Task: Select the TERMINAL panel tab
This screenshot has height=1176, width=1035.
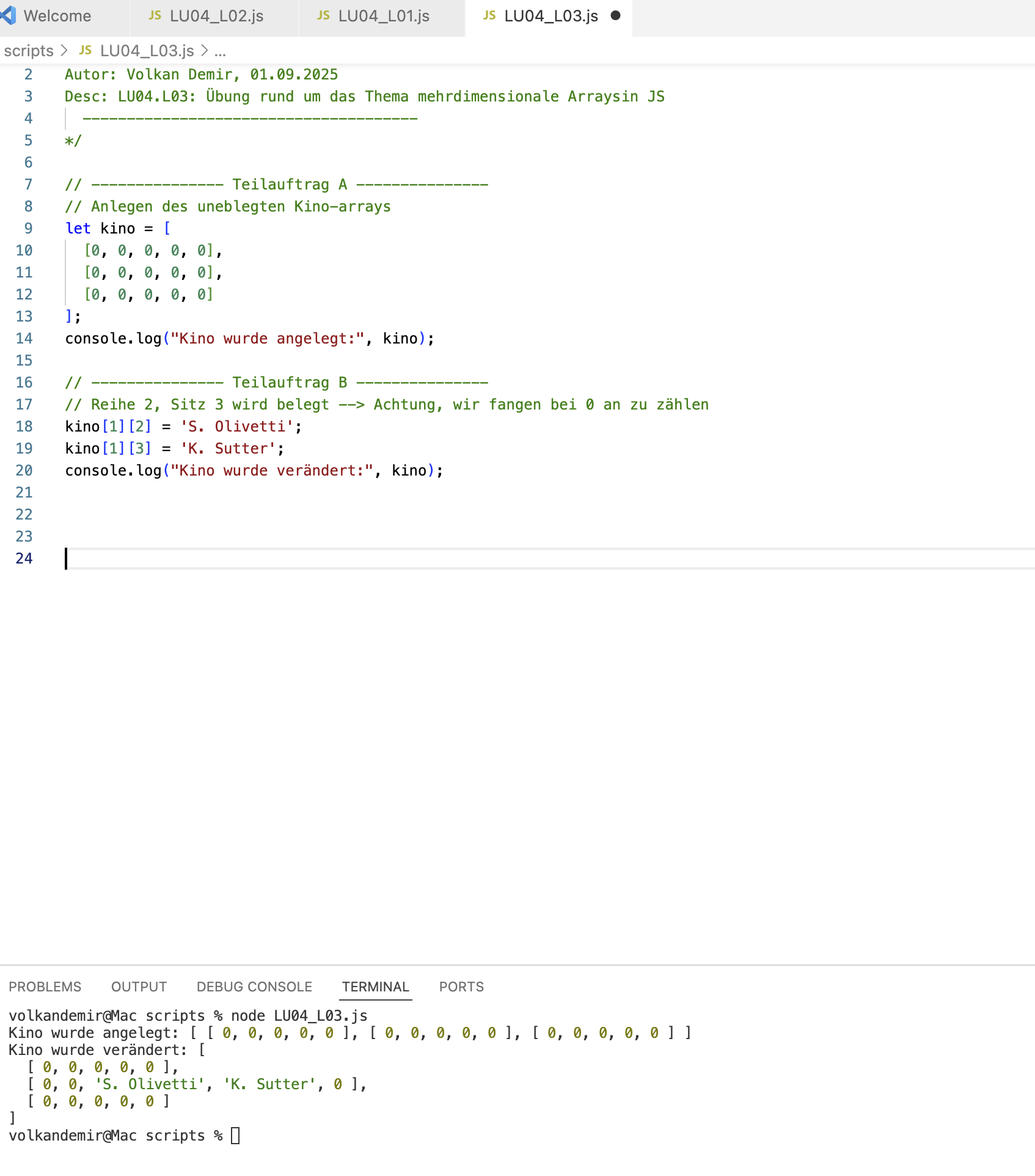Action: point(375,987)
